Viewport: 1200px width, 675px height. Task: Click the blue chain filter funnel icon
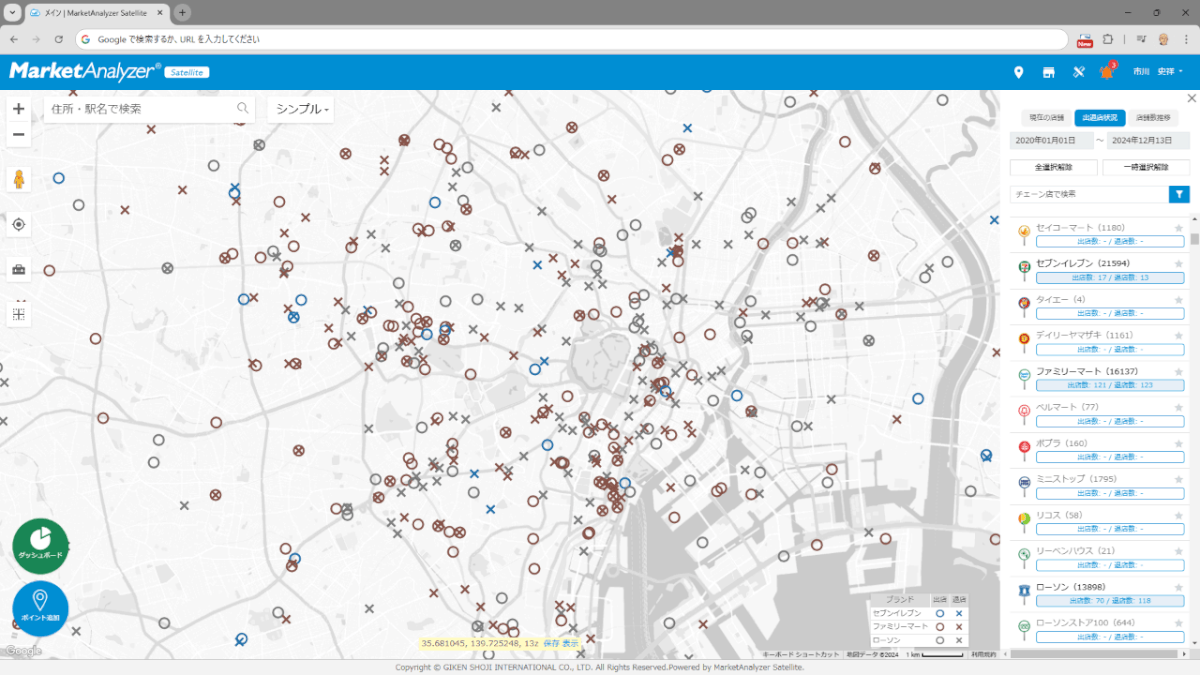coord(1180,194)
